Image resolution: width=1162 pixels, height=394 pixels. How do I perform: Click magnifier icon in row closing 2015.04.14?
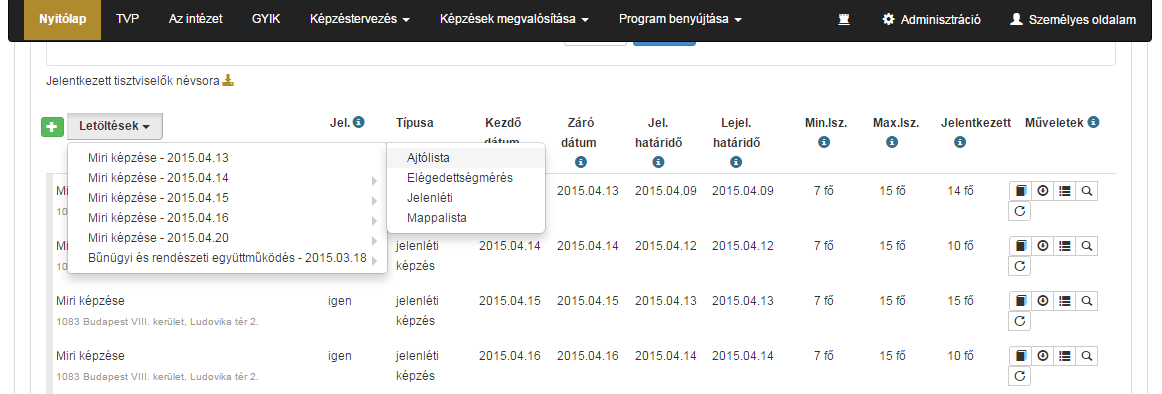(x=1086, y=246)
